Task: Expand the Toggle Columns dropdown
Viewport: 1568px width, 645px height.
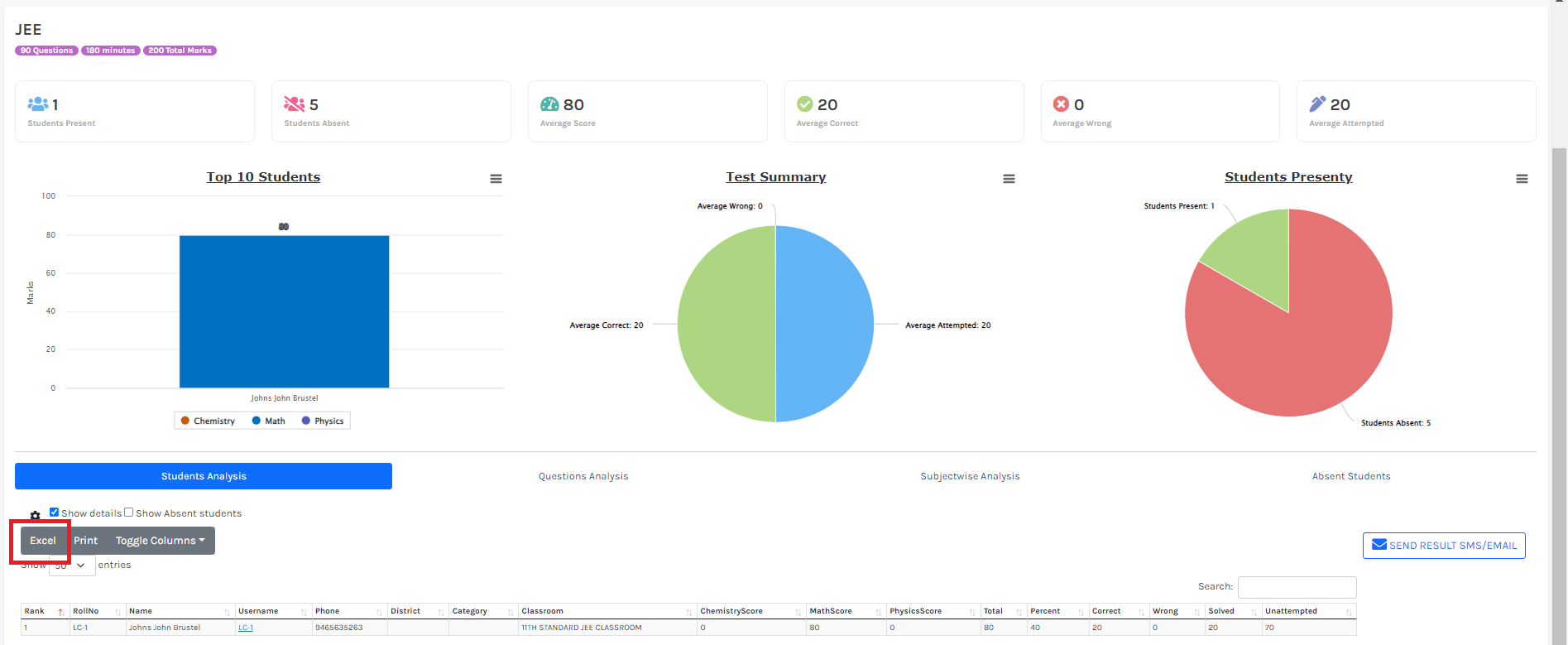Action: [161, 541]
